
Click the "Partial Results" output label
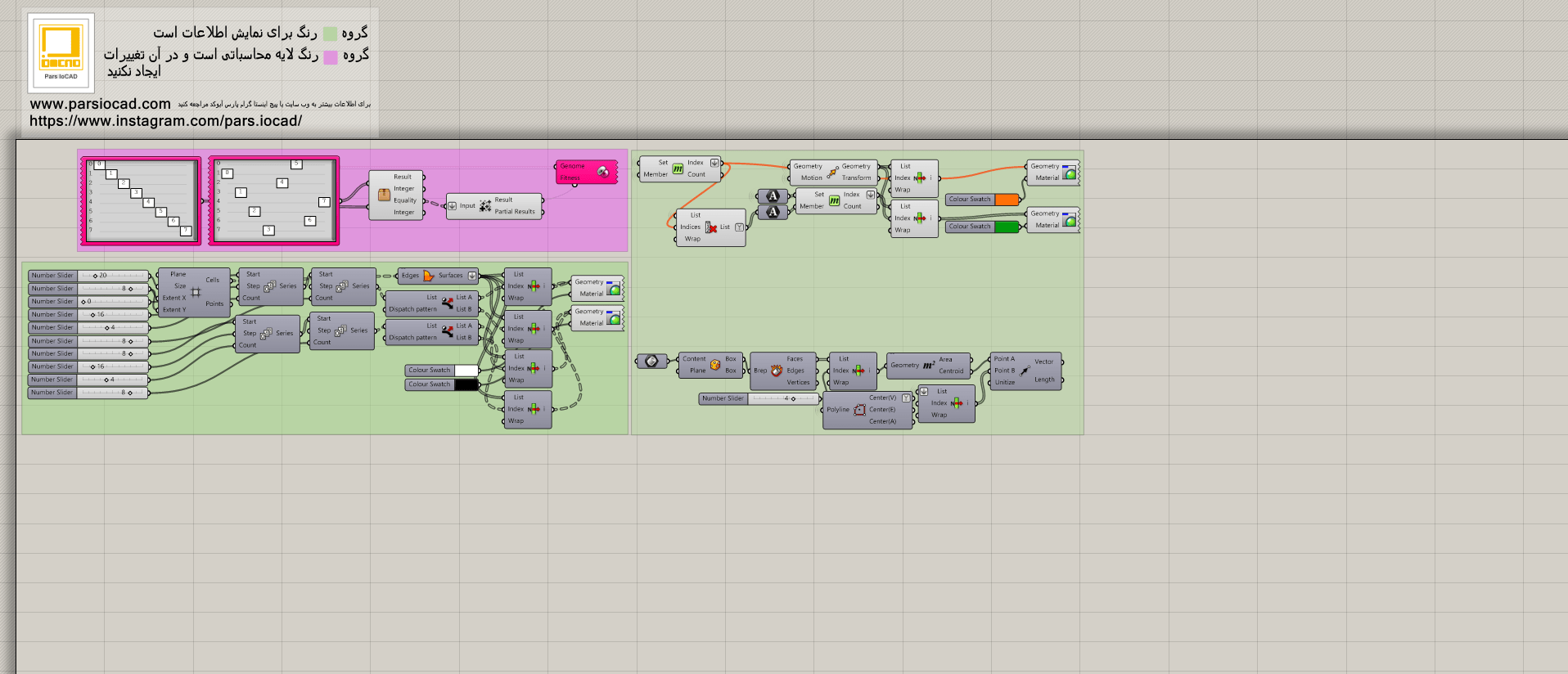point(515,212)
